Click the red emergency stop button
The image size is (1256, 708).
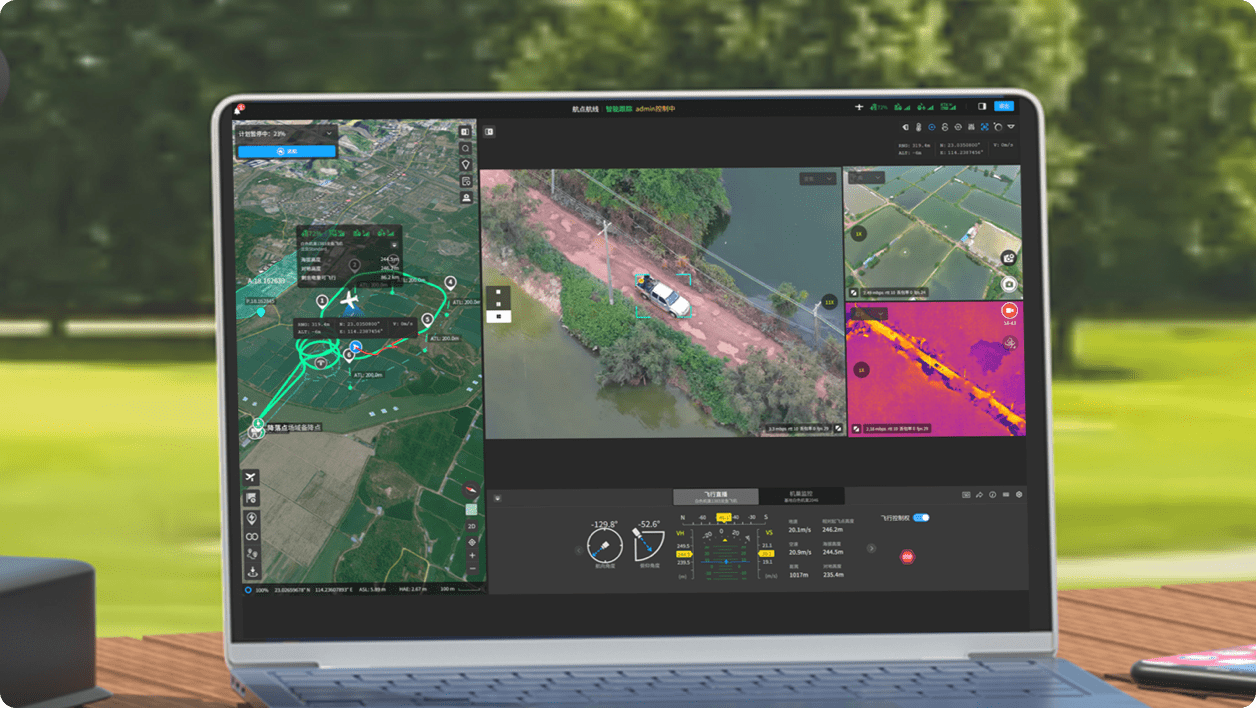point(907,556)
